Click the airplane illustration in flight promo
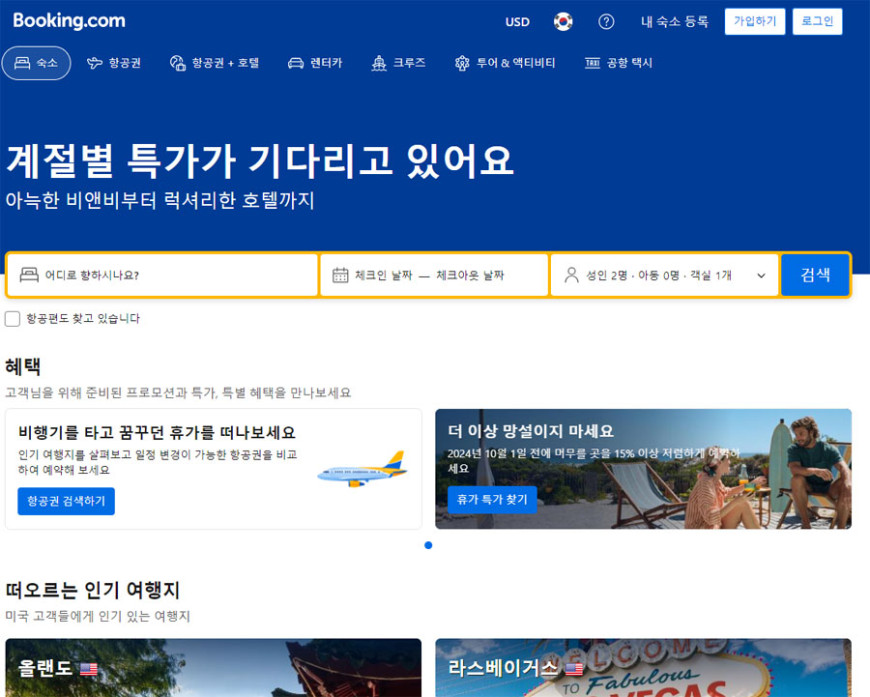Image resolution: width=870 pixels, height=697 pixels. tap(362, 469)
